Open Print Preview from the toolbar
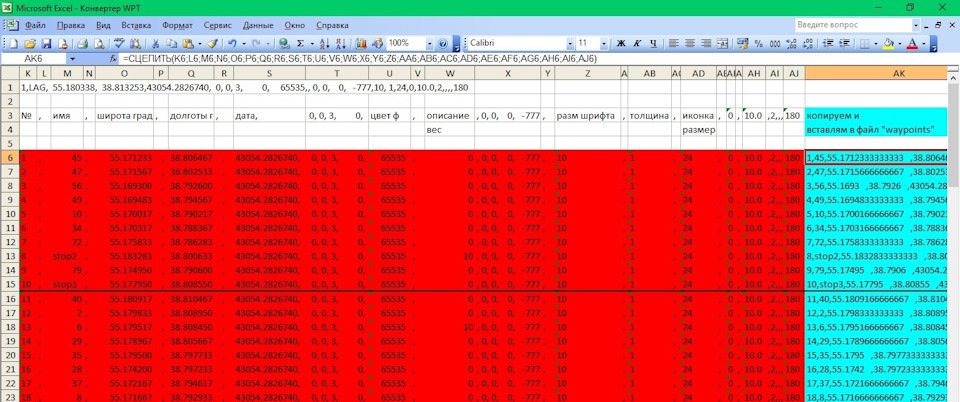Screen dimensions: 960x402 coord(99,44)
